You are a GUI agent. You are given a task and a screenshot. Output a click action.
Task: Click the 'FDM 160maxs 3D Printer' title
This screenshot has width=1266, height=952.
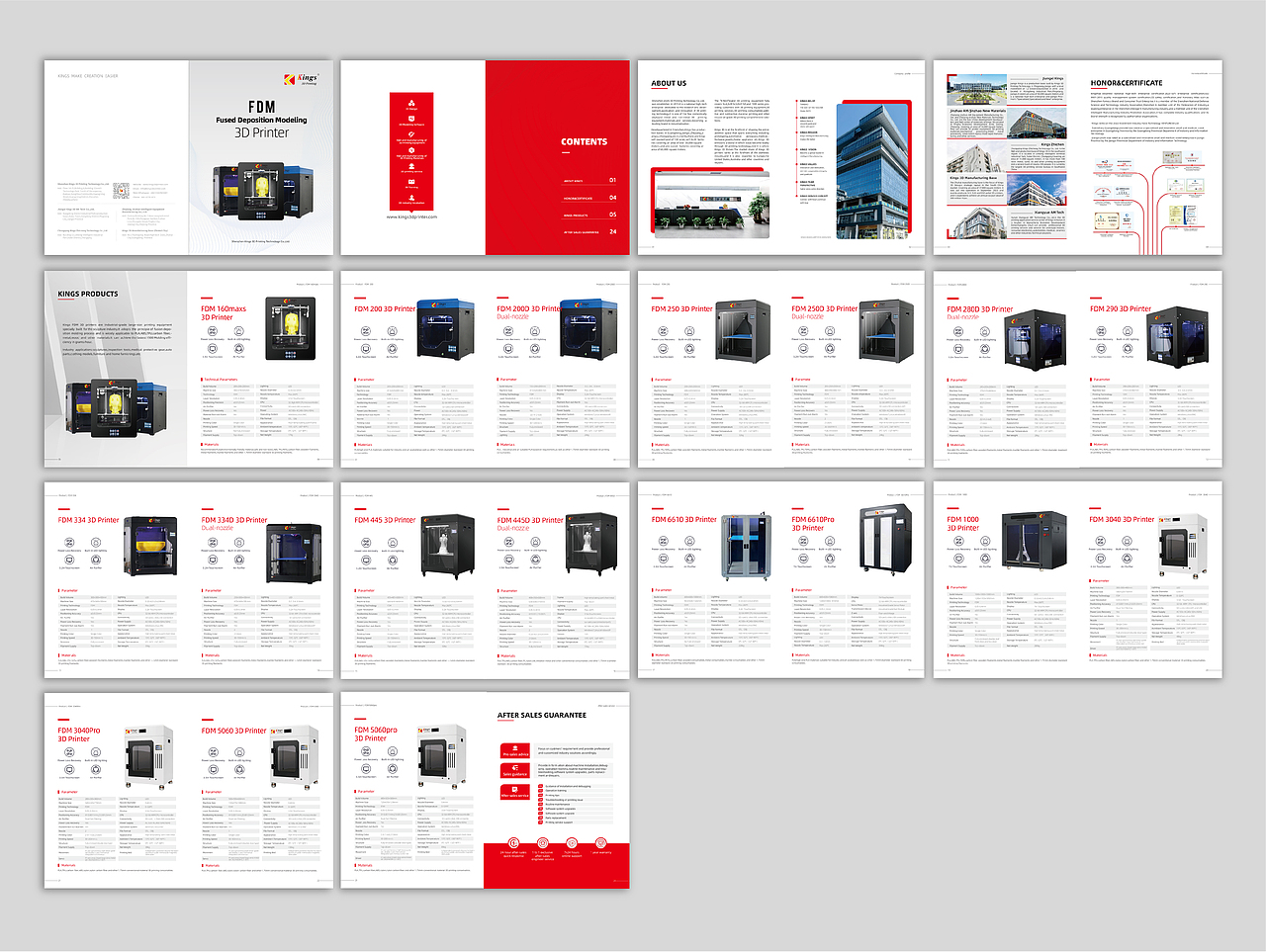tap(224, 313)
